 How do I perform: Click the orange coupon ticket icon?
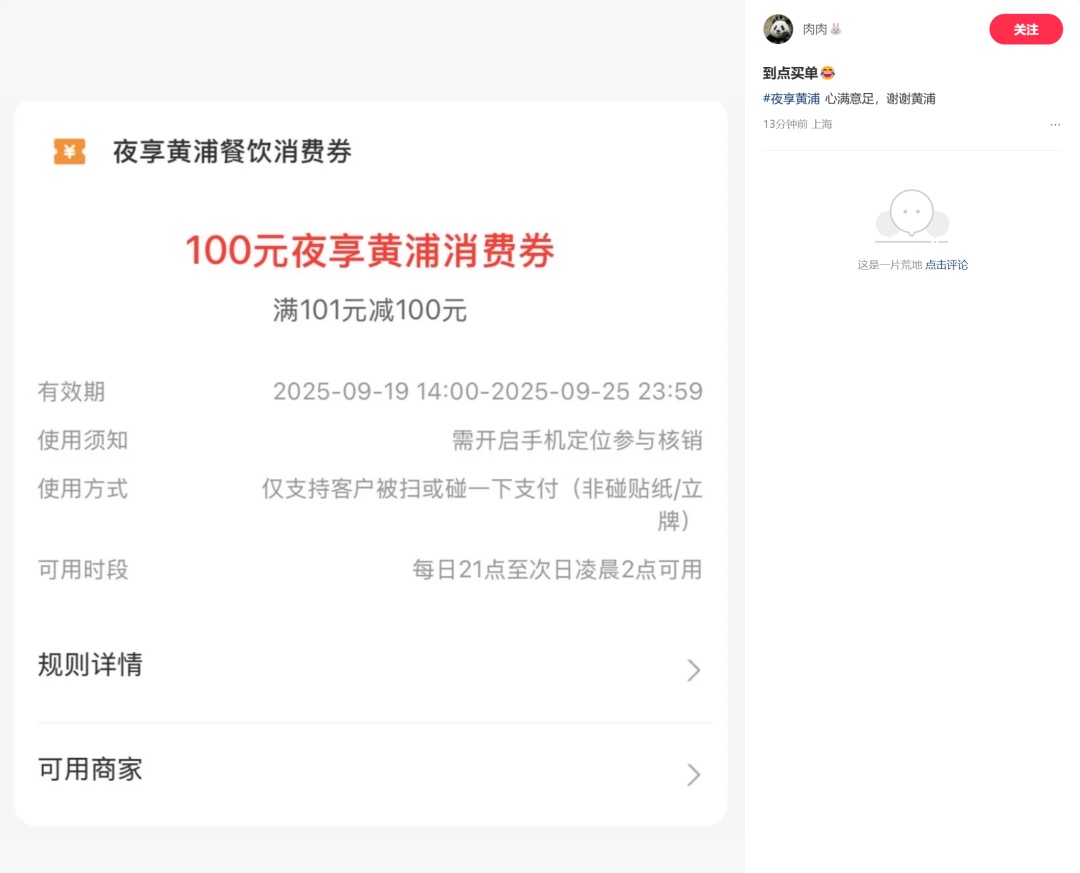coord(70,152)
